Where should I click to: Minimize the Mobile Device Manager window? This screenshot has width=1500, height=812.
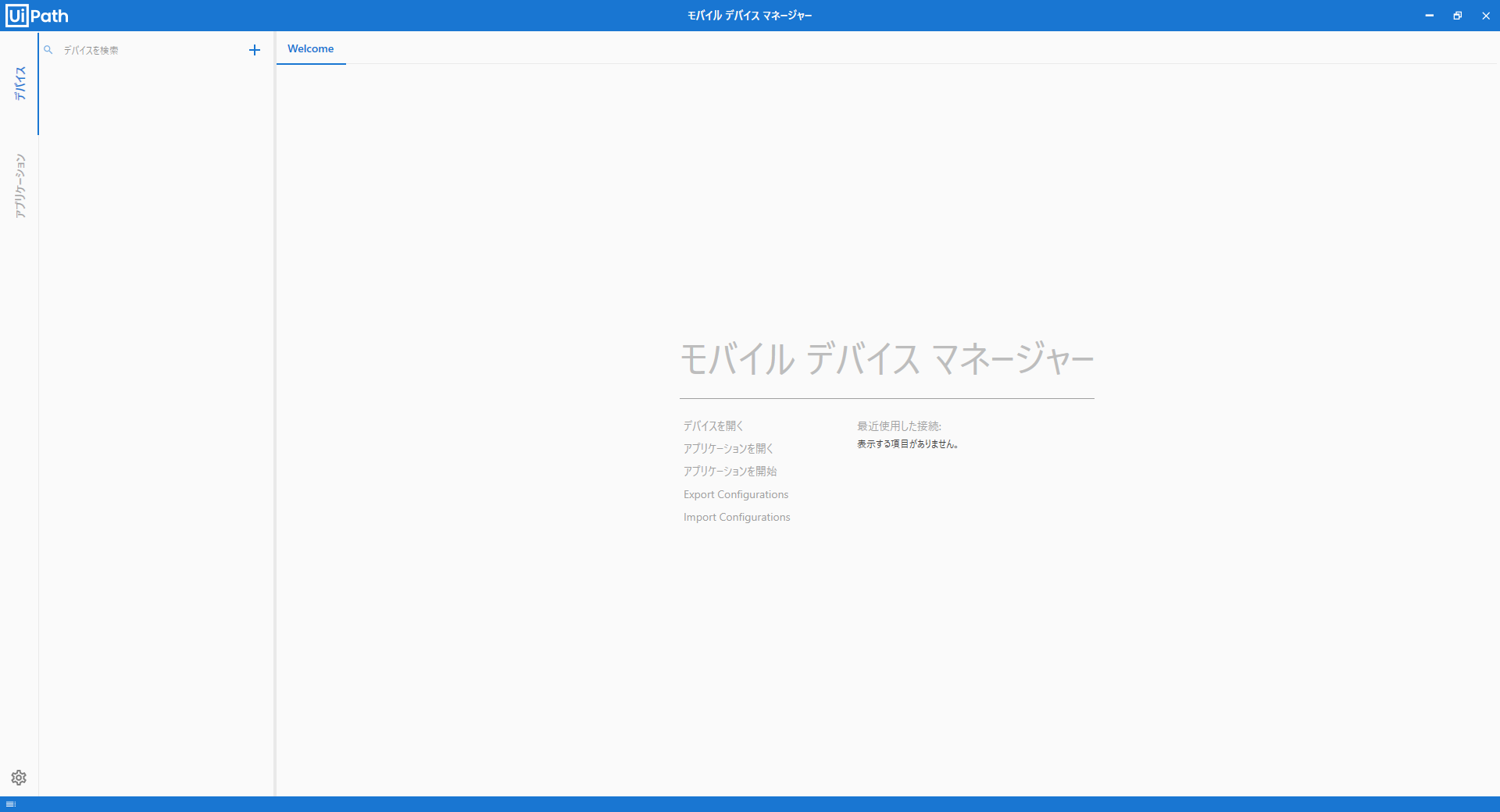[x=1429, y=16]
